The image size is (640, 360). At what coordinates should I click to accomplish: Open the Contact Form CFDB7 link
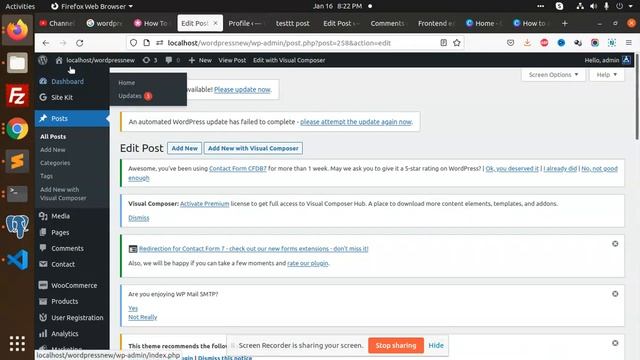pos(238,169)
